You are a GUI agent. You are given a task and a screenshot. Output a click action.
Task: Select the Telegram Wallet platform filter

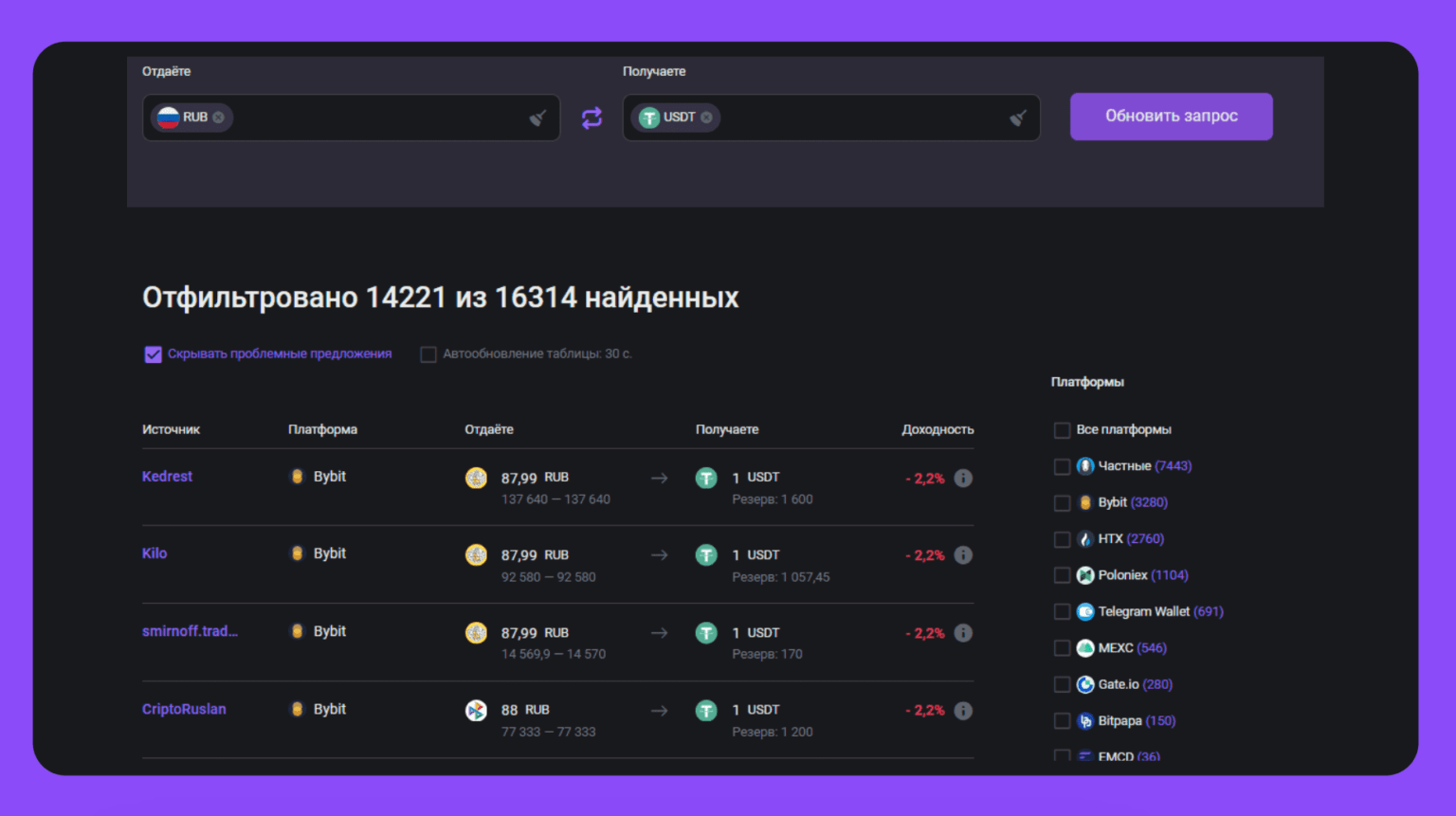(1062, 612)
